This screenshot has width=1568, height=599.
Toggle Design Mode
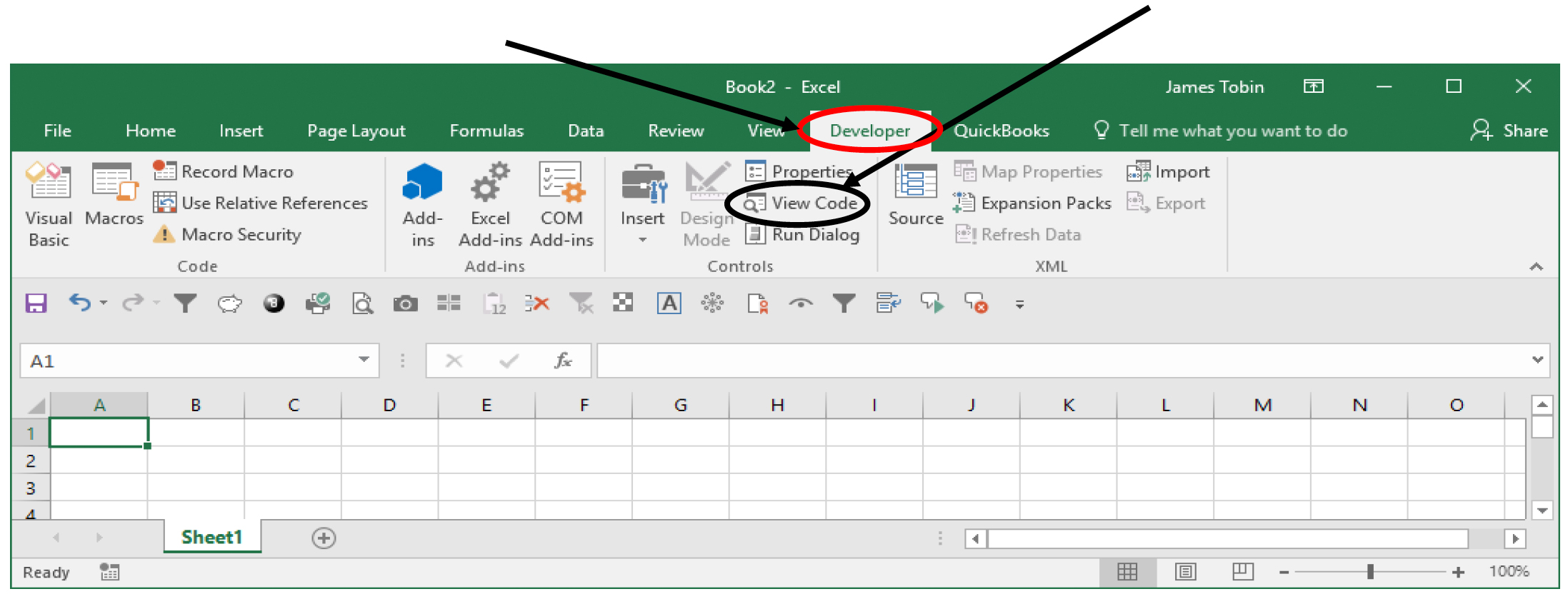tap(706, 204)
